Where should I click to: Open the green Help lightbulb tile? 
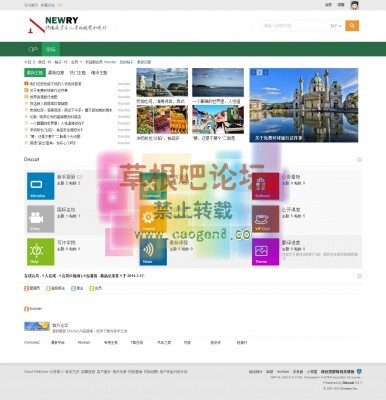click(x=40, y=252)
